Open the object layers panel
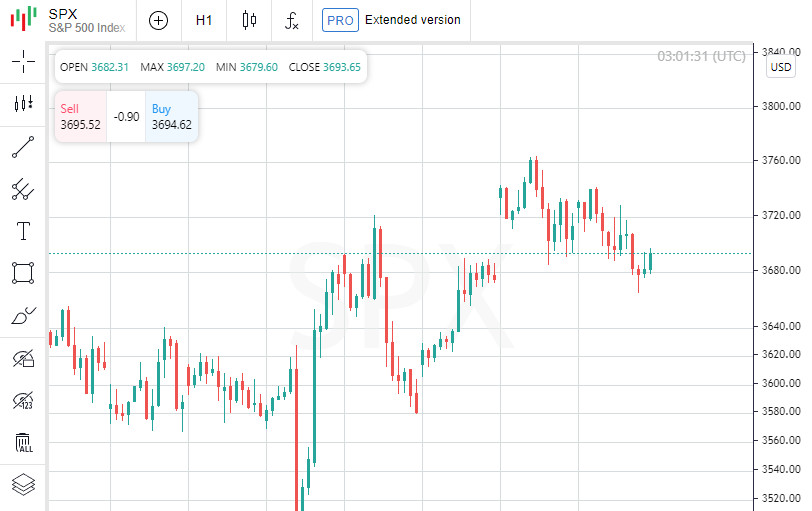 pyautogui.click(x=23, y=485)
